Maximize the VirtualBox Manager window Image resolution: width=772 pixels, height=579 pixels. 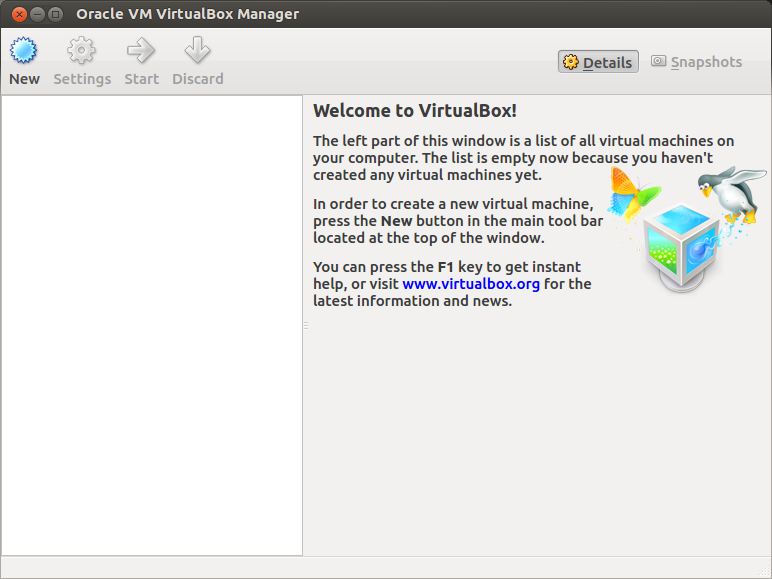56,14
